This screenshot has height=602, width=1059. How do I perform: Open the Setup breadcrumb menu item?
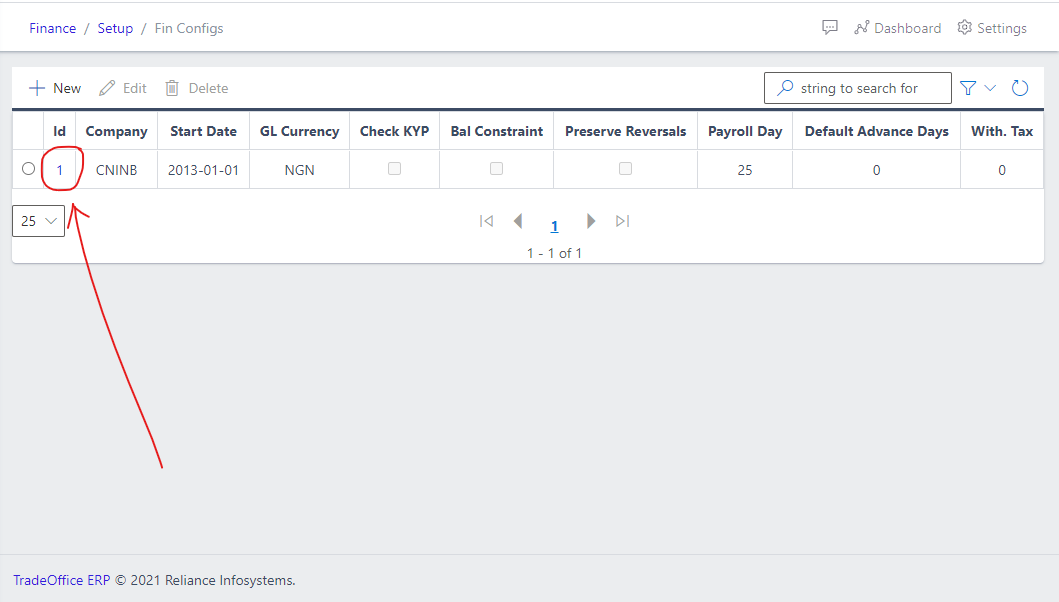[x=115, y=28]
